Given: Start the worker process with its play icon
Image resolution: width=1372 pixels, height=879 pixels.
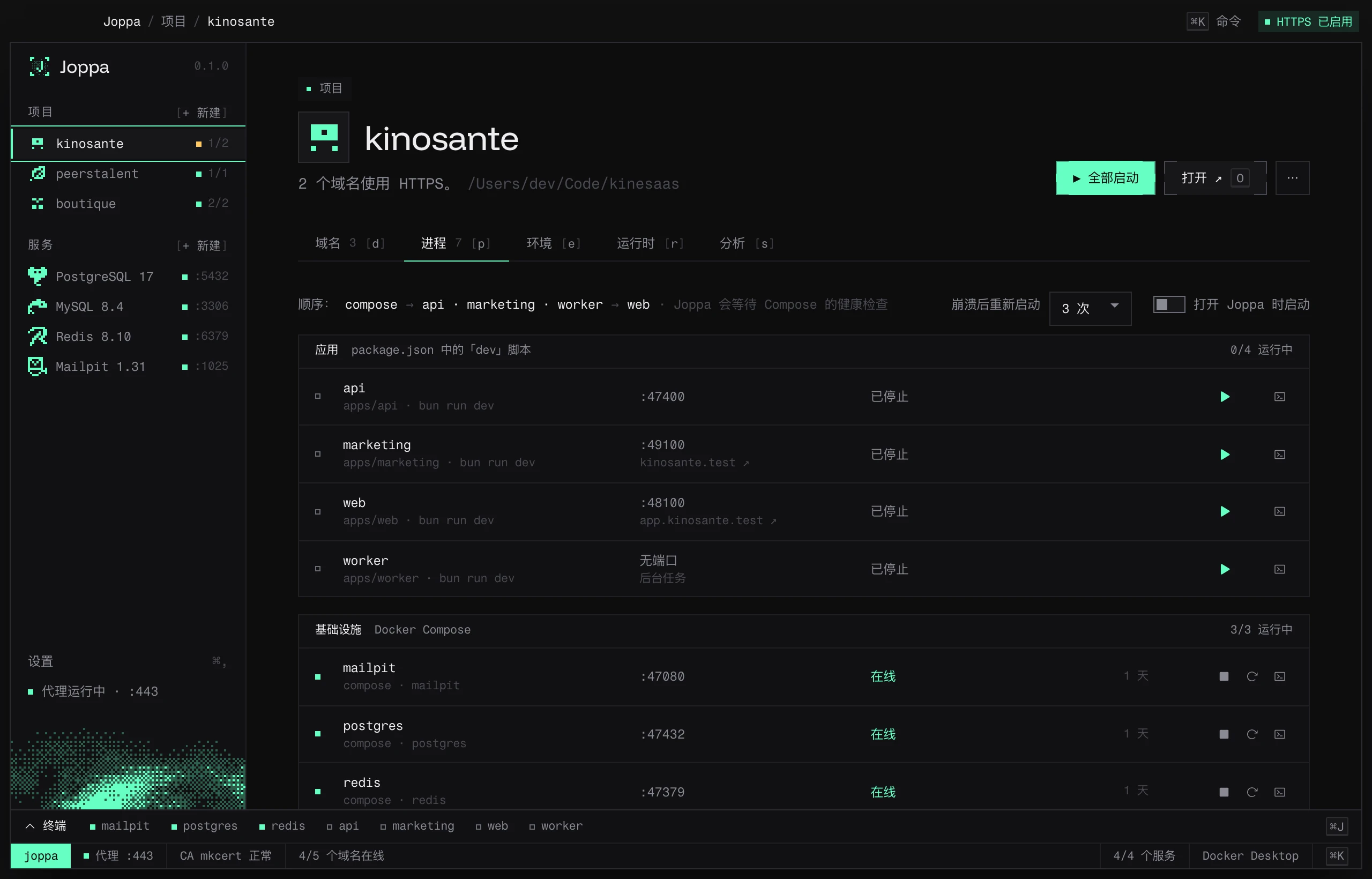Looking at the screenshot, I should [x=1225, y=569].
